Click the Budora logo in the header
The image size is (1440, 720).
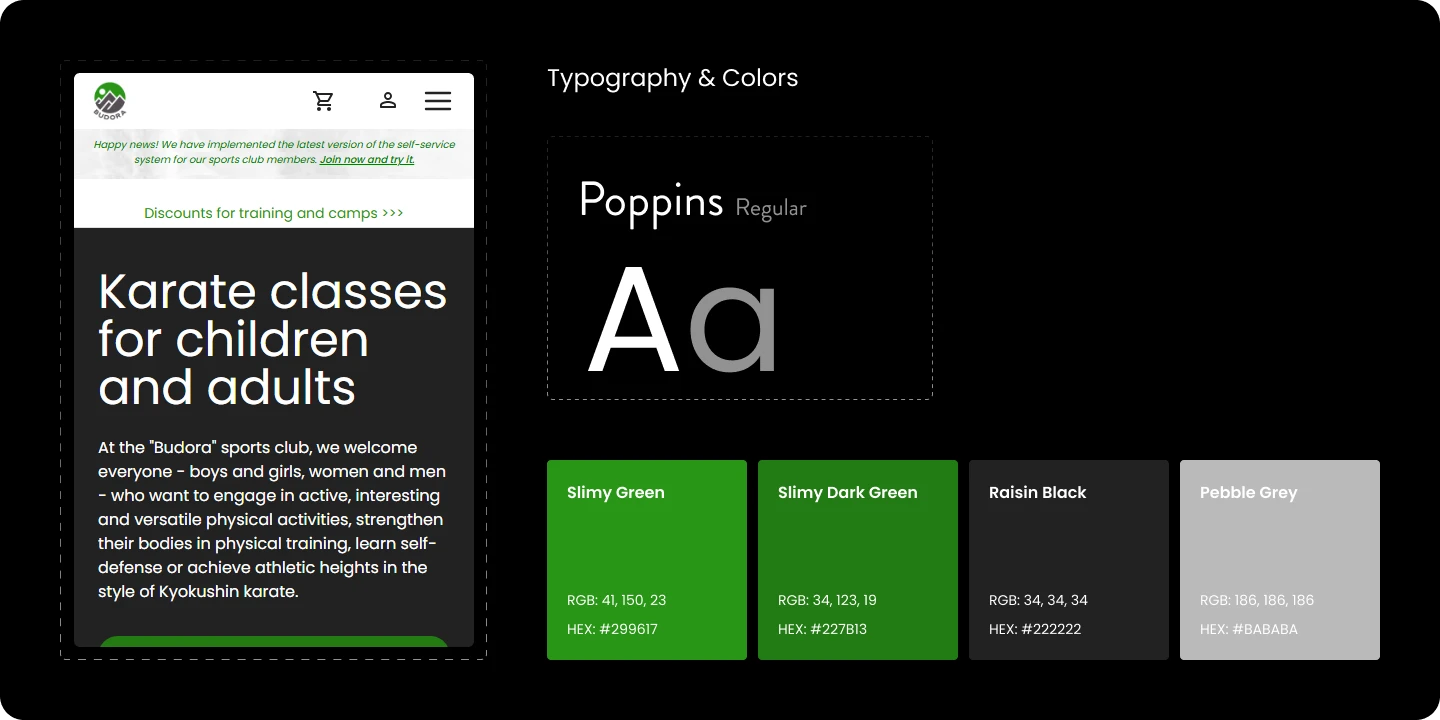pyautogui.click(x=110, y=101)
